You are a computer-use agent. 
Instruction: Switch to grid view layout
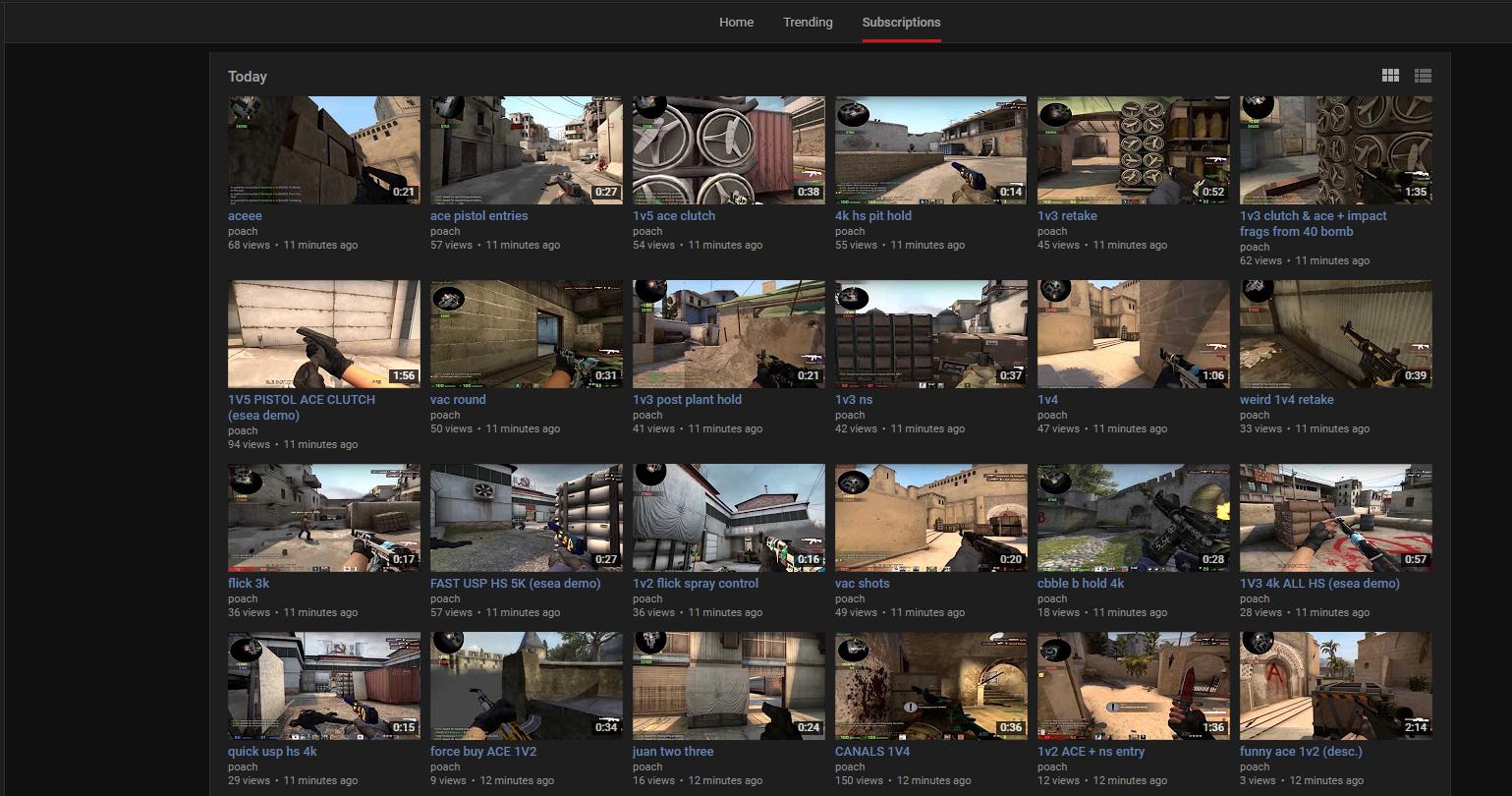[1390, 76]
